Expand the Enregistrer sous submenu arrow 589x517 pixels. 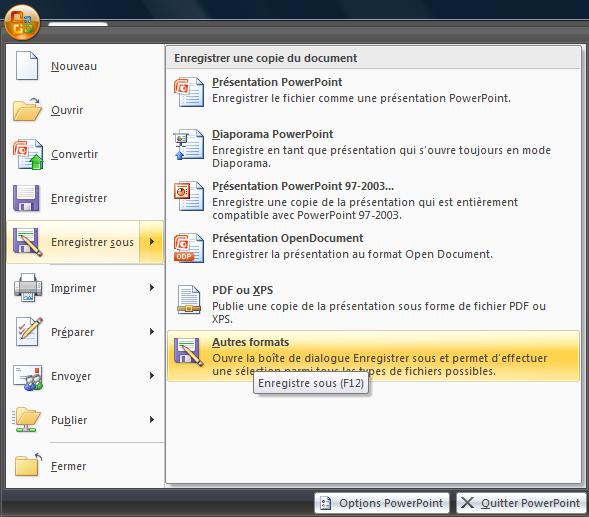151,242
